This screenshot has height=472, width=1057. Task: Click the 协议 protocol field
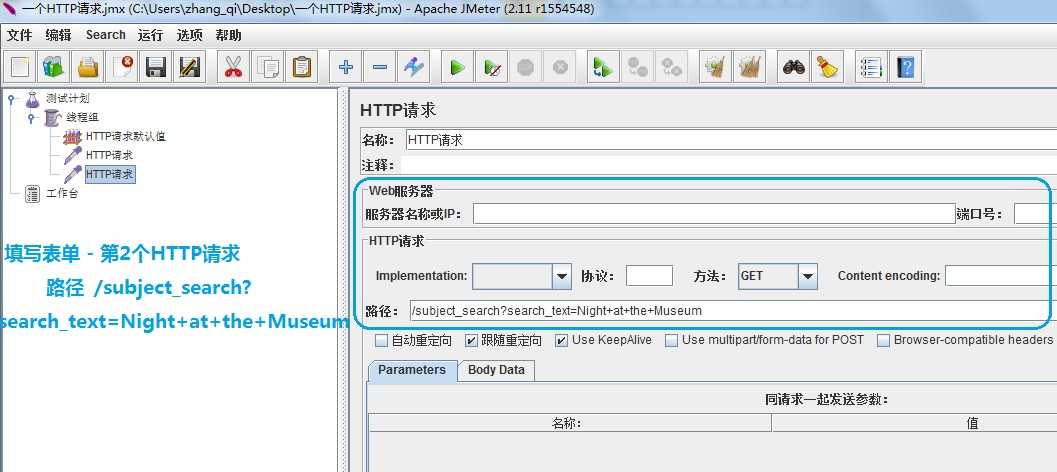pyautogui.click(x=649, y=276)
